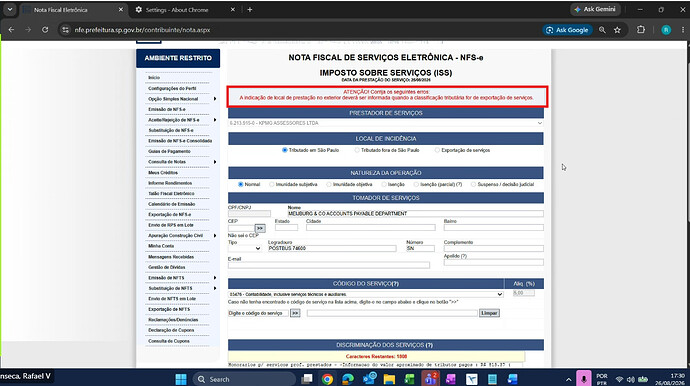
Task: Select Suspenso / decisão judicial
Action: 473,184
